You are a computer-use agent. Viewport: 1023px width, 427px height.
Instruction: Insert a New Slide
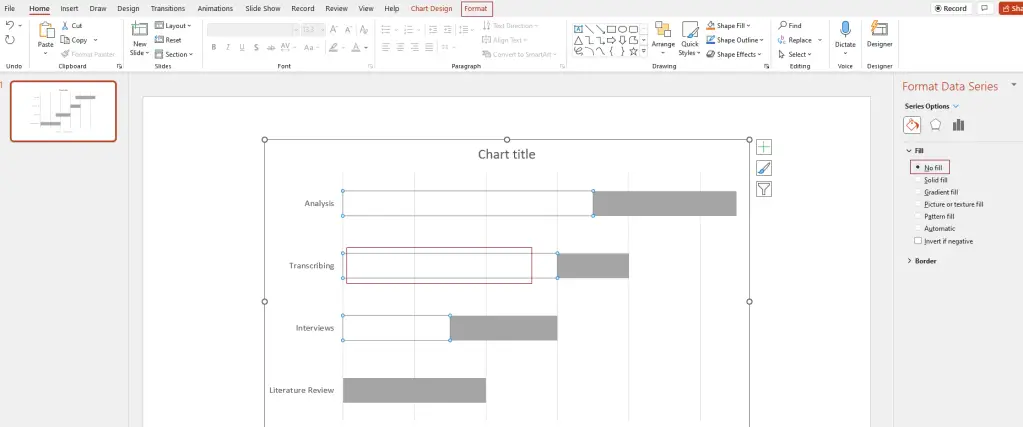(140, 39)
